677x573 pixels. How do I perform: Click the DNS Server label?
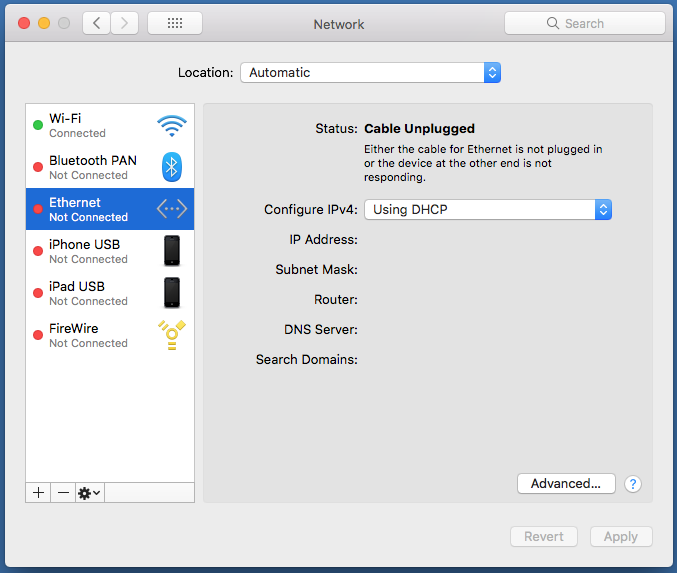[x=321, y=329]
